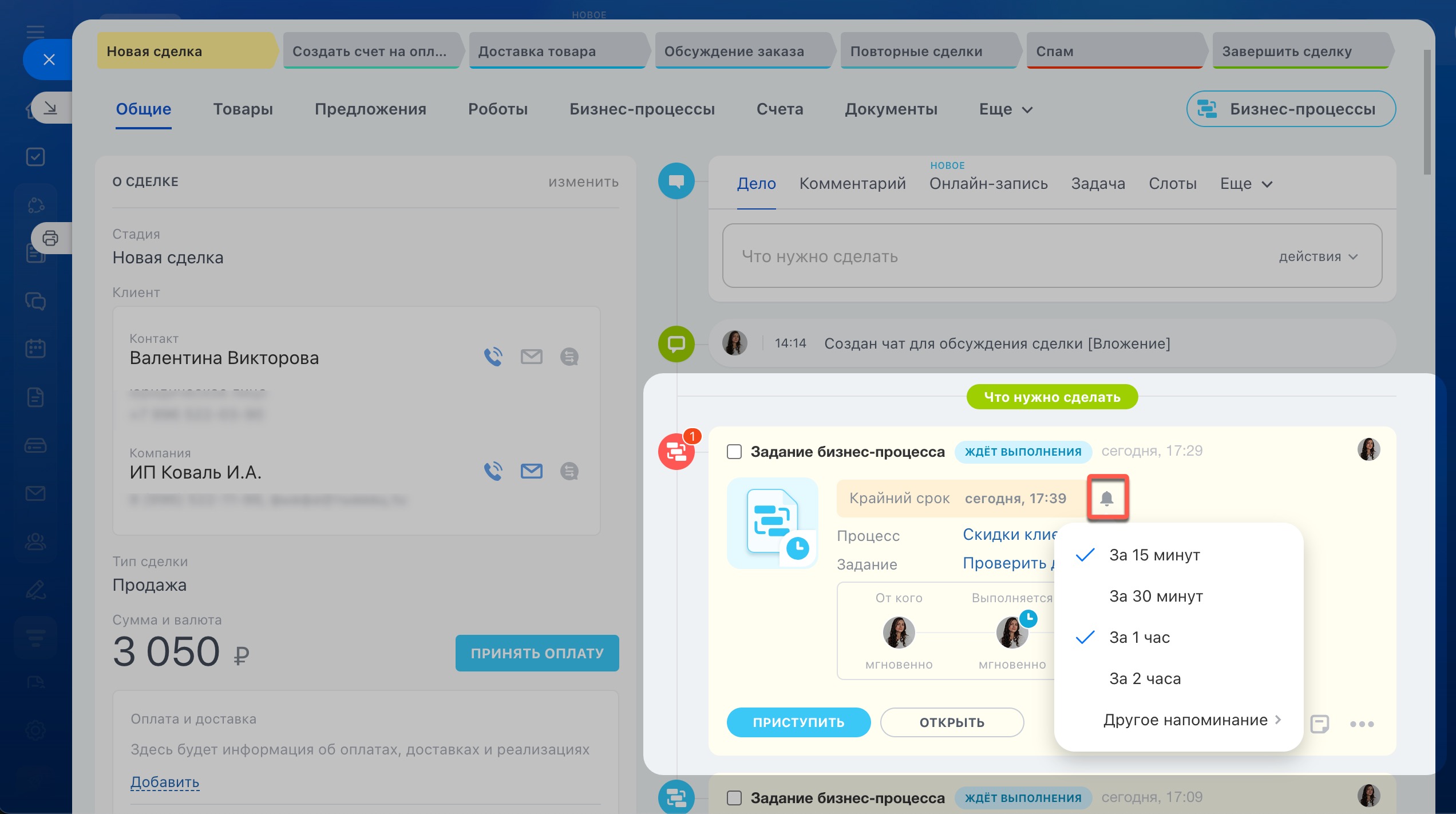Select the 'Слоты' timeline tab
The image size is (1456, 814).
click(x=1173, y=183)
